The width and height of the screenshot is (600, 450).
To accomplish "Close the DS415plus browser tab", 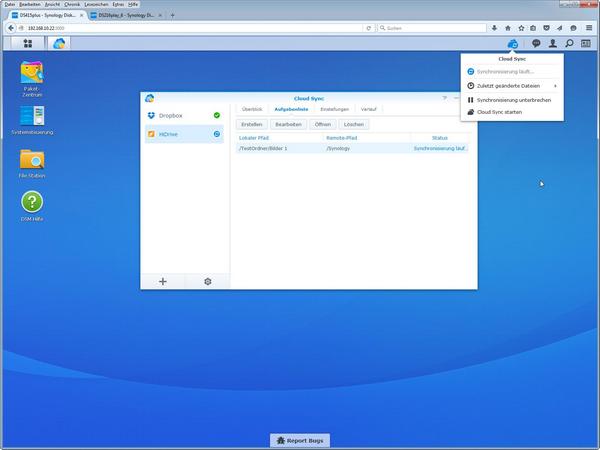I will 82,15.
